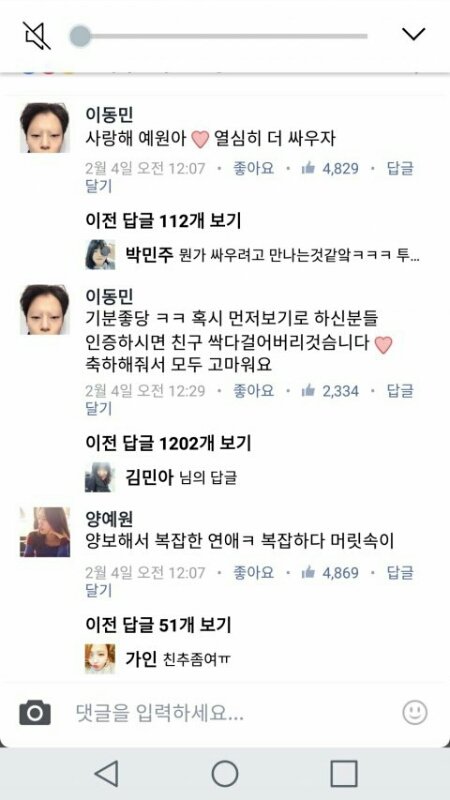Like 양예원's comment via 좋아요
This screenshot has width=450, height=800.
tap(253, 572)
